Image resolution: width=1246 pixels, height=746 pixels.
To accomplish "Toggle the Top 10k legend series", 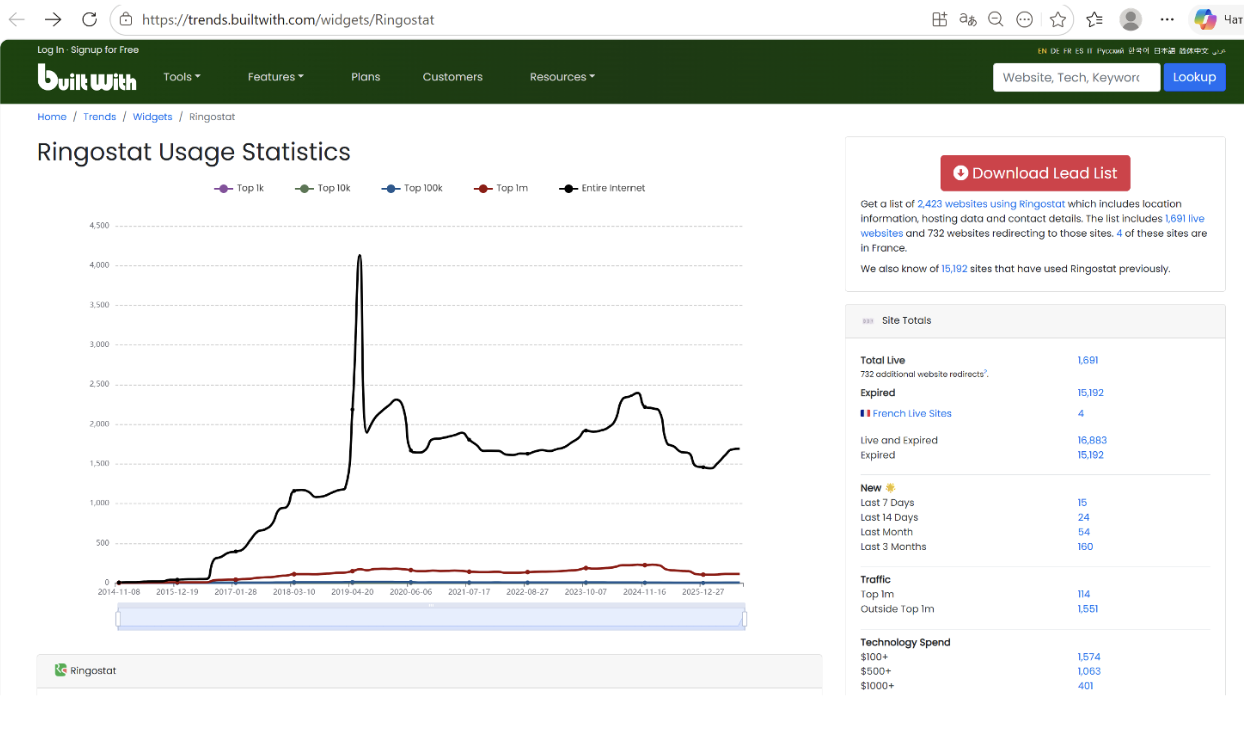I will click(x=323, y=188).
